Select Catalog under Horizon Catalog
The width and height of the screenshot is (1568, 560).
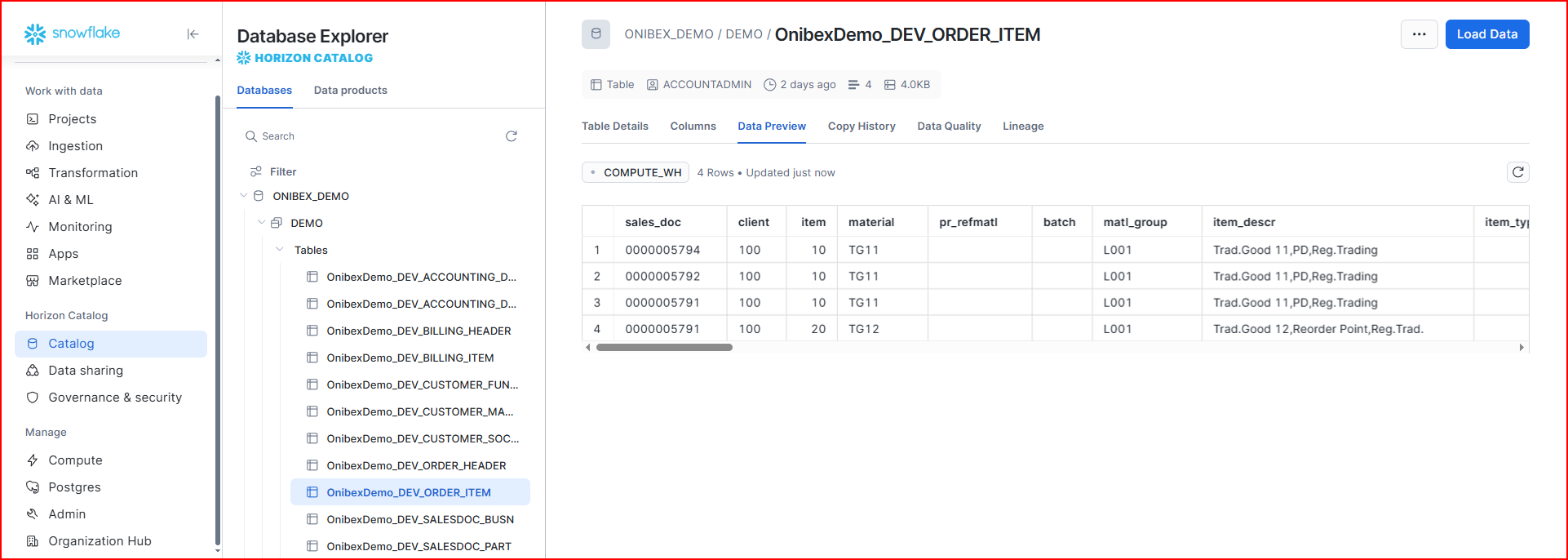tap(111, 344)
